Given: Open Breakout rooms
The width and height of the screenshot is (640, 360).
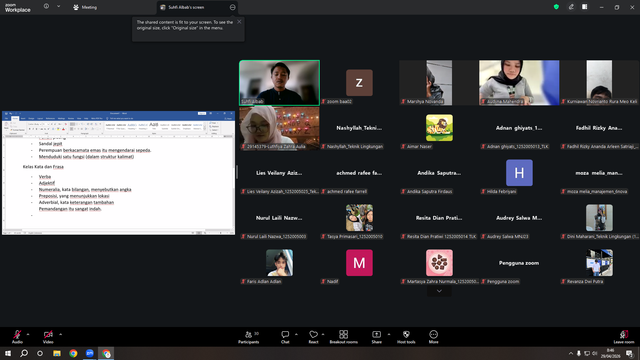Looking at the screenshot, I should 344,337.
